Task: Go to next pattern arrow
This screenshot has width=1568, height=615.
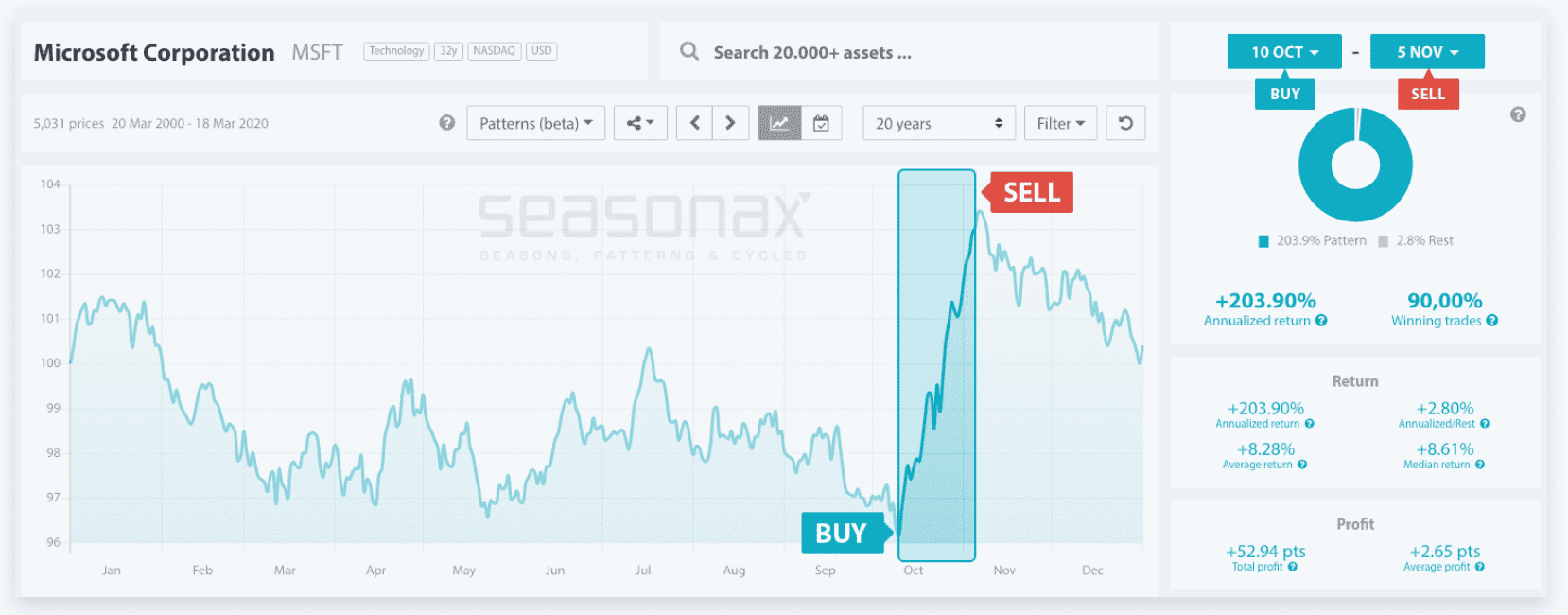Action: [730, 123]
